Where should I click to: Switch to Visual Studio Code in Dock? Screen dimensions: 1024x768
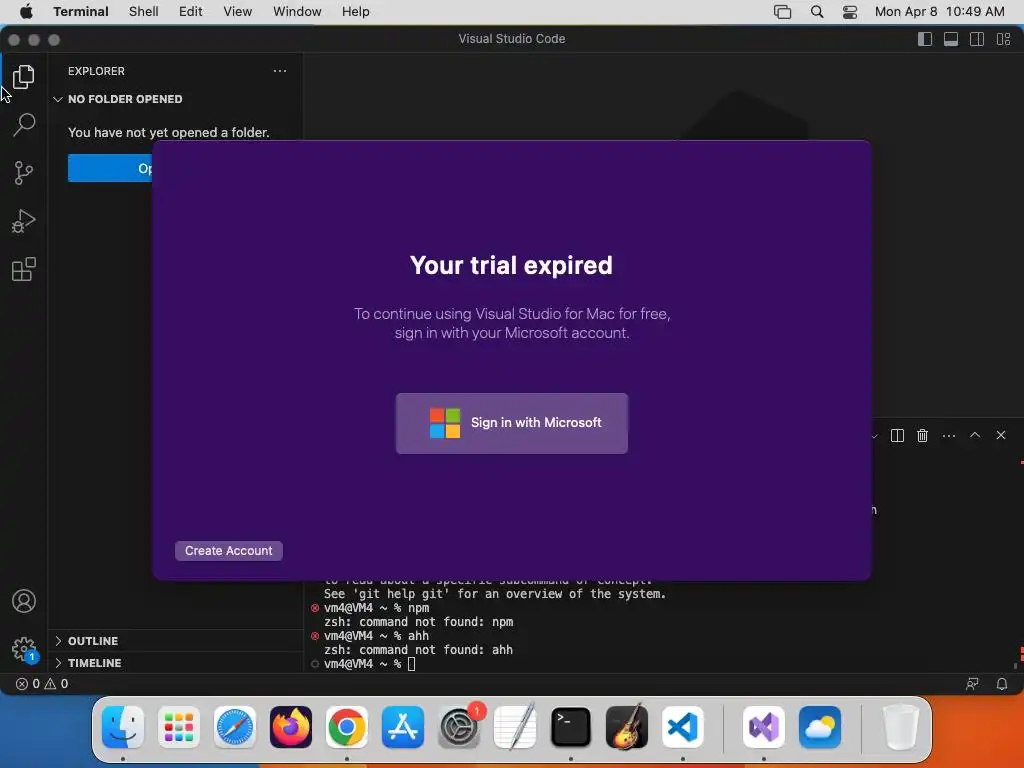[683, 727]
